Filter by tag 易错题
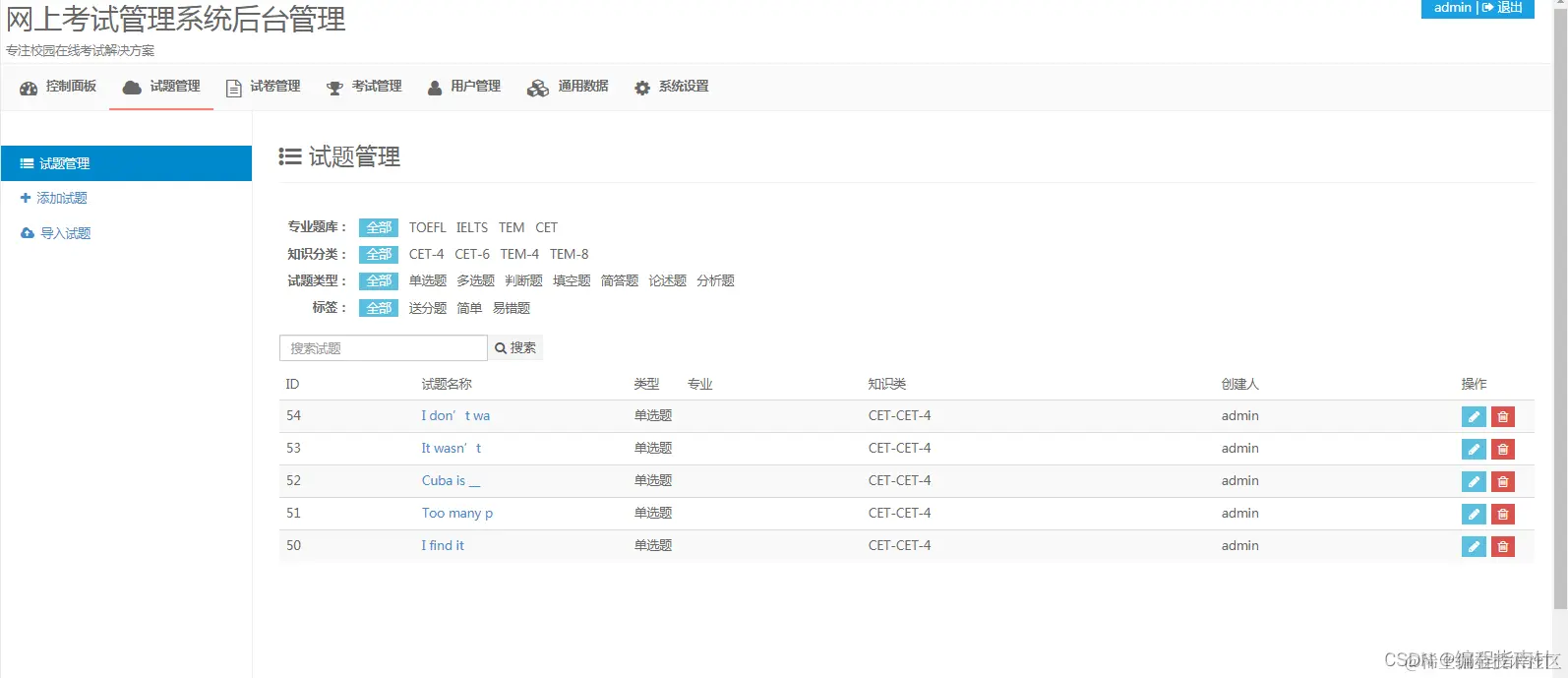 (512, 308)
